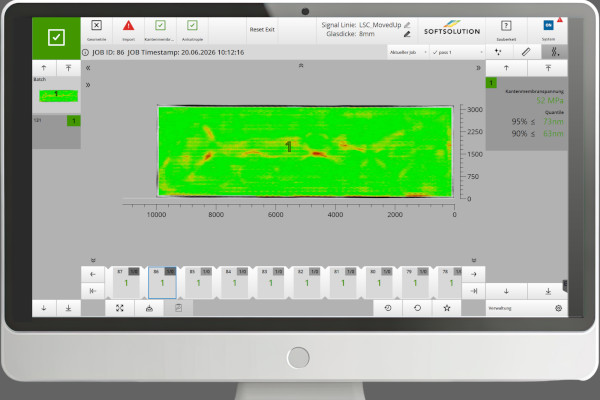Image resolution: width=600 pixels, height=400 pixels.
Task: Select the Anisotropie toolbar checkmark item
Action: (x=192, y=30)
